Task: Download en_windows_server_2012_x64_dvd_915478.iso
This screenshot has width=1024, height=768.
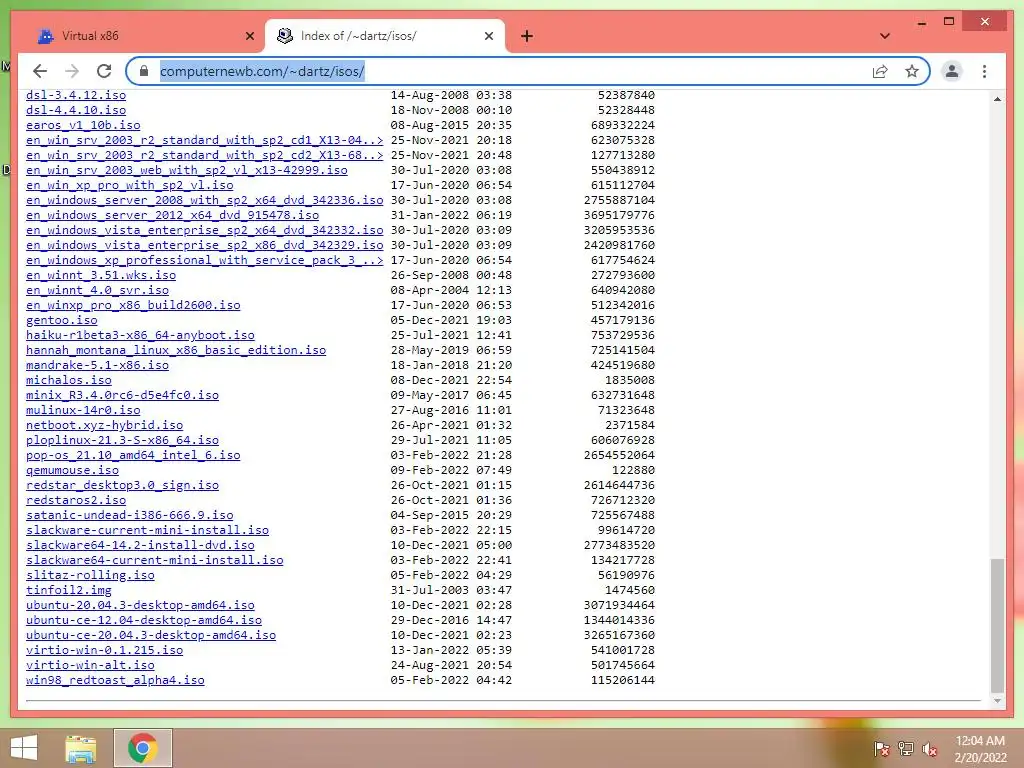Action: click(x=172, y=216)
